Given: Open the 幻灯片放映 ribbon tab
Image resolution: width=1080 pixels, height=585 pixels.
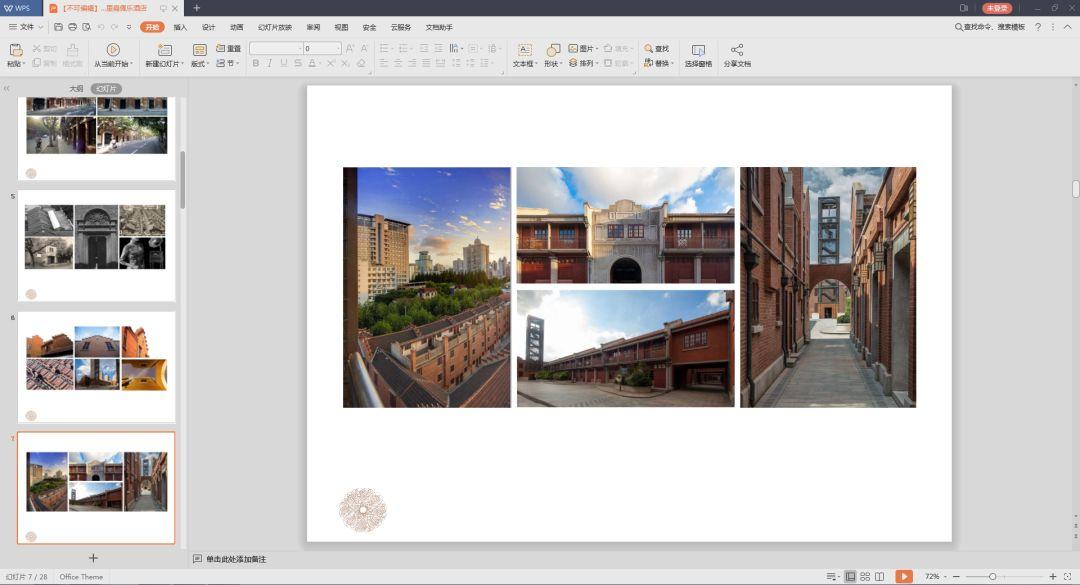Looking at the screenshot, I should (275, 28).
